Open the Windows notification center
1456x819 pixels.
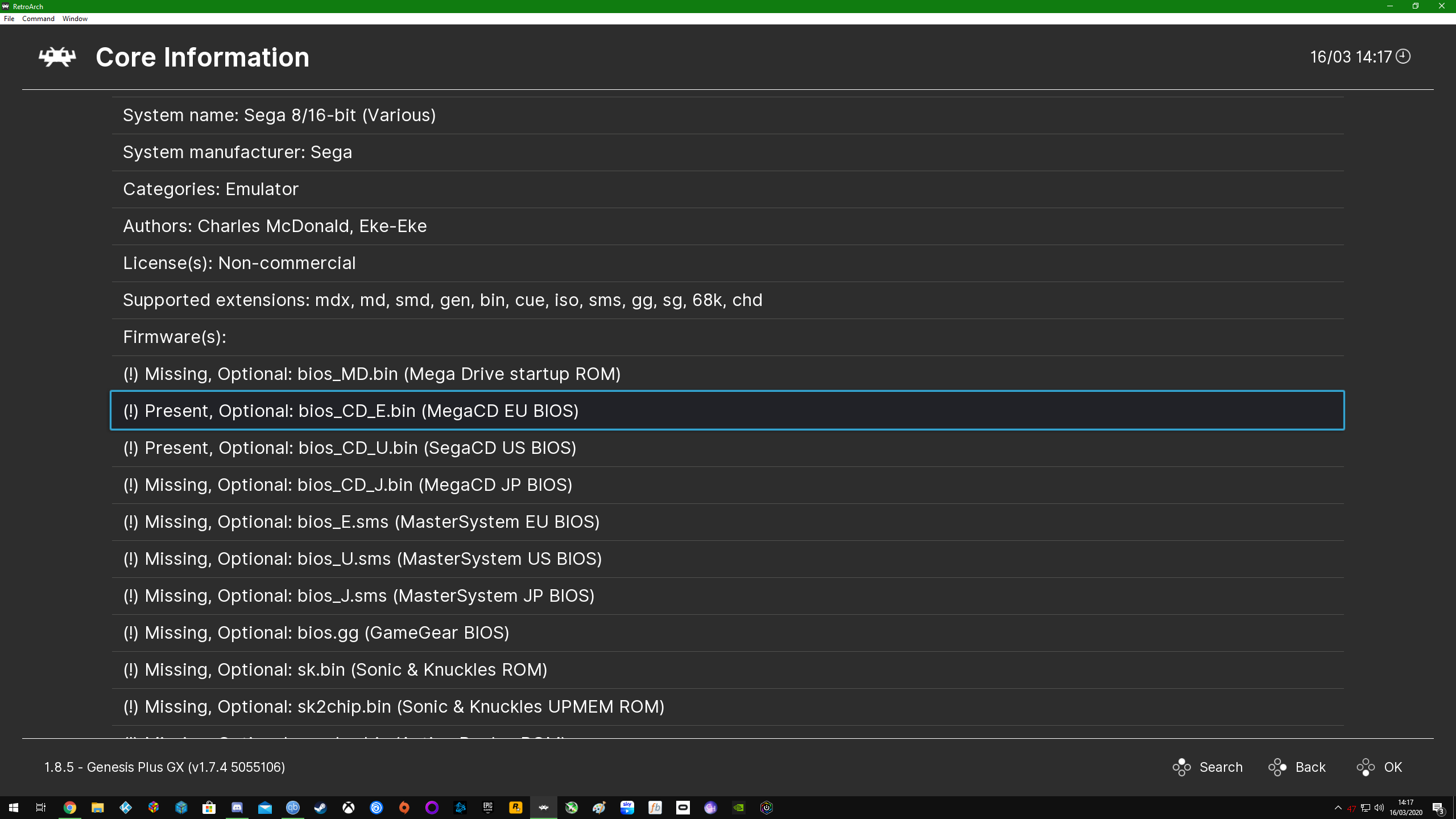coord(1438,808)
